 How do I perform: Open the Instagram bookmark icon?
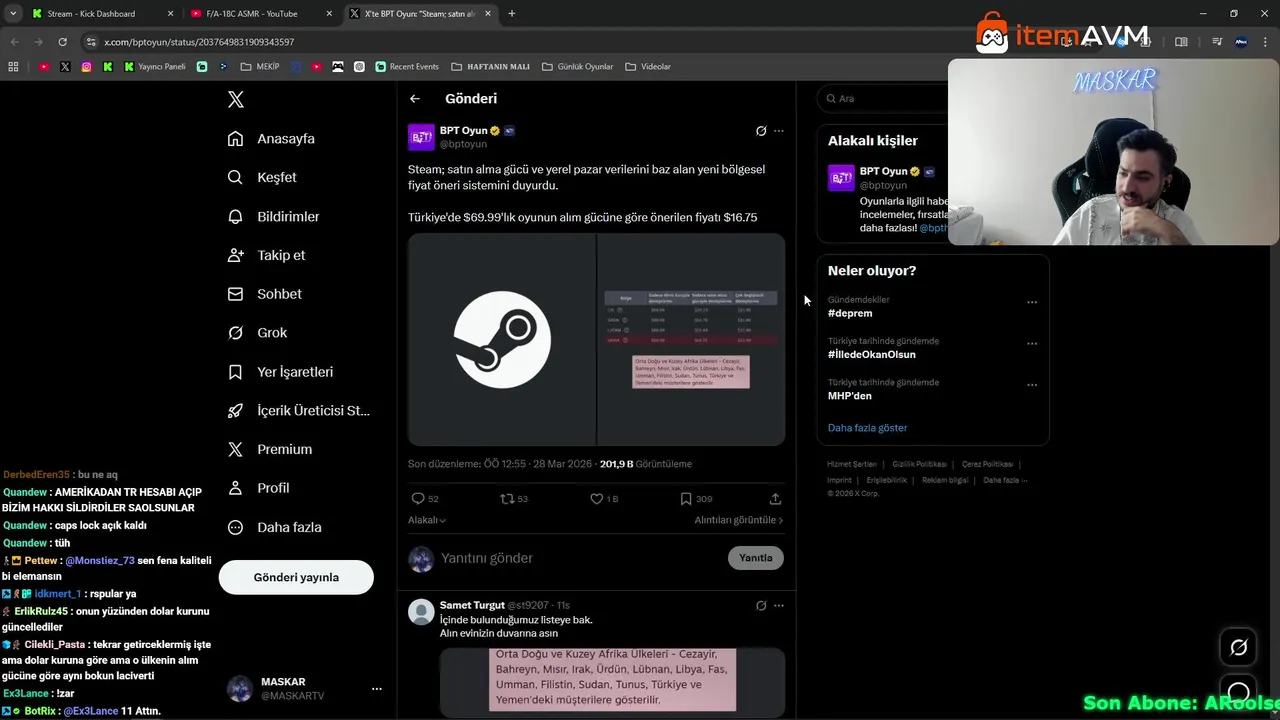coord(87,67)
